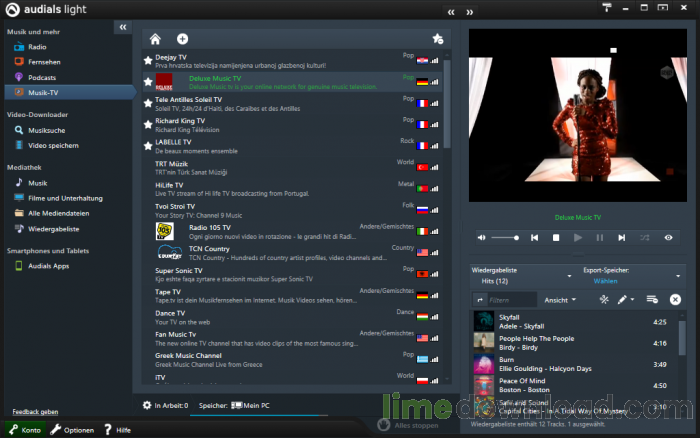Select Dance TV channel
Image resolution: width=700 pixels, height=438 pixels.
(x=292, y=317)
